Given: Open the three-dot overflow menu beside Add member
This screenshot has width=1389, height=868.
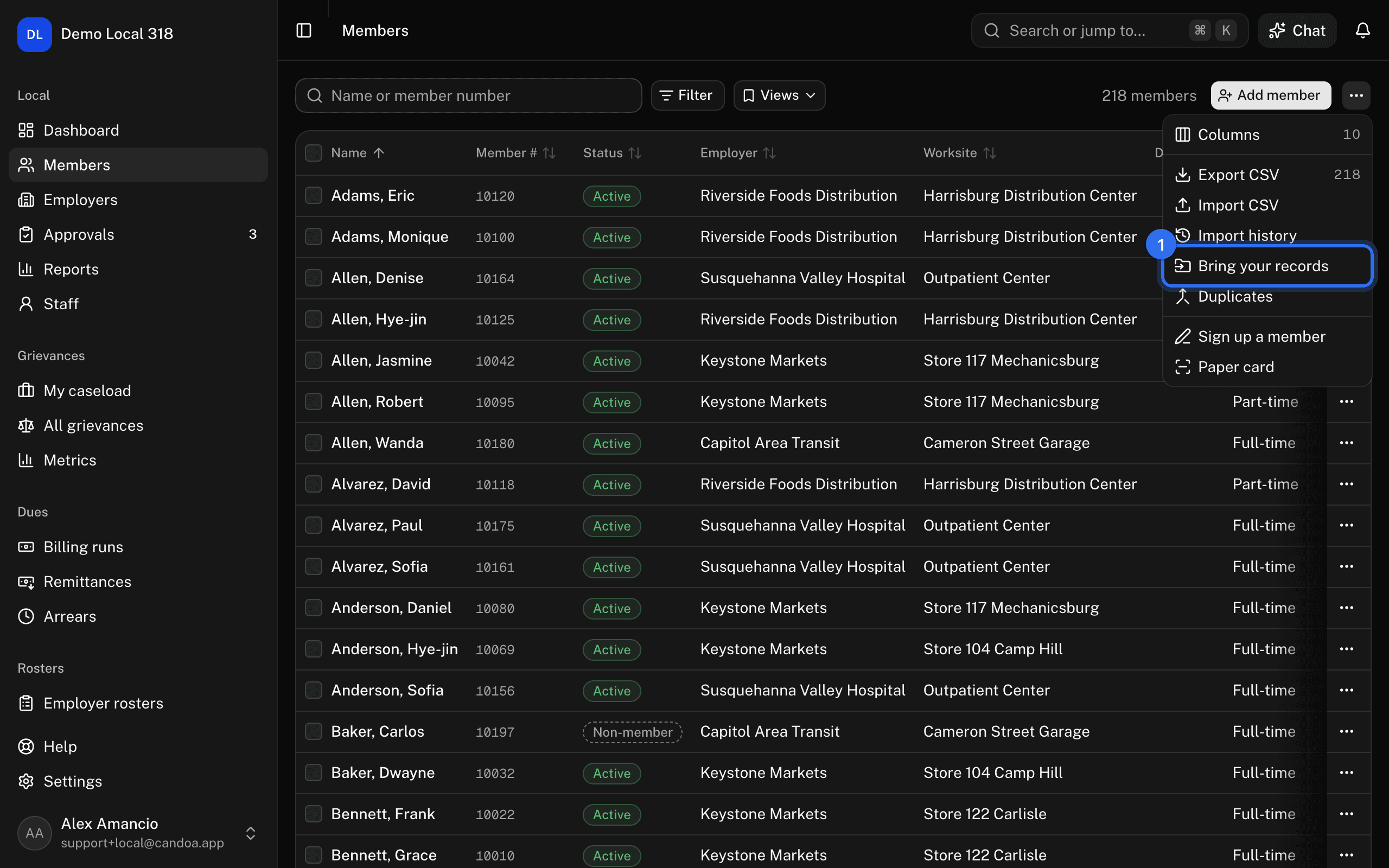Looking at the screenshot, I should [x=1356, y=95].
